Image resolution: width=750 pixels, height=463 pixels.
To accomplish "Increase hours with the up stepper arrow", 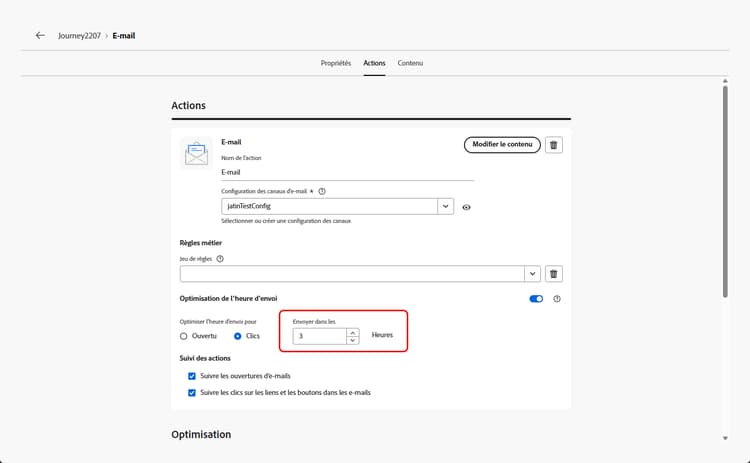I will tap(353, 332).
